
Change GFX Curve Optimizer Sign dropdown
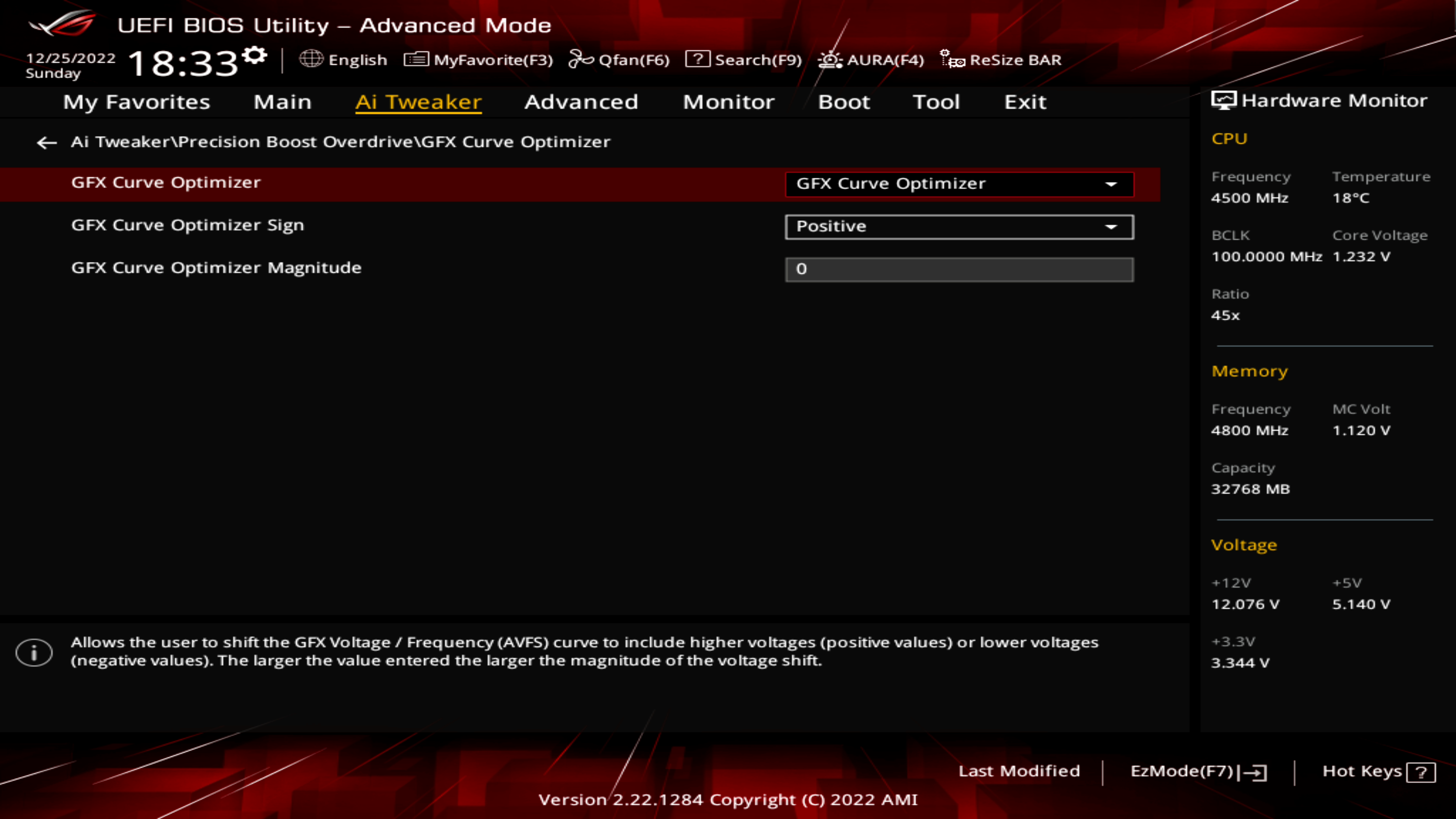point(957,225)
